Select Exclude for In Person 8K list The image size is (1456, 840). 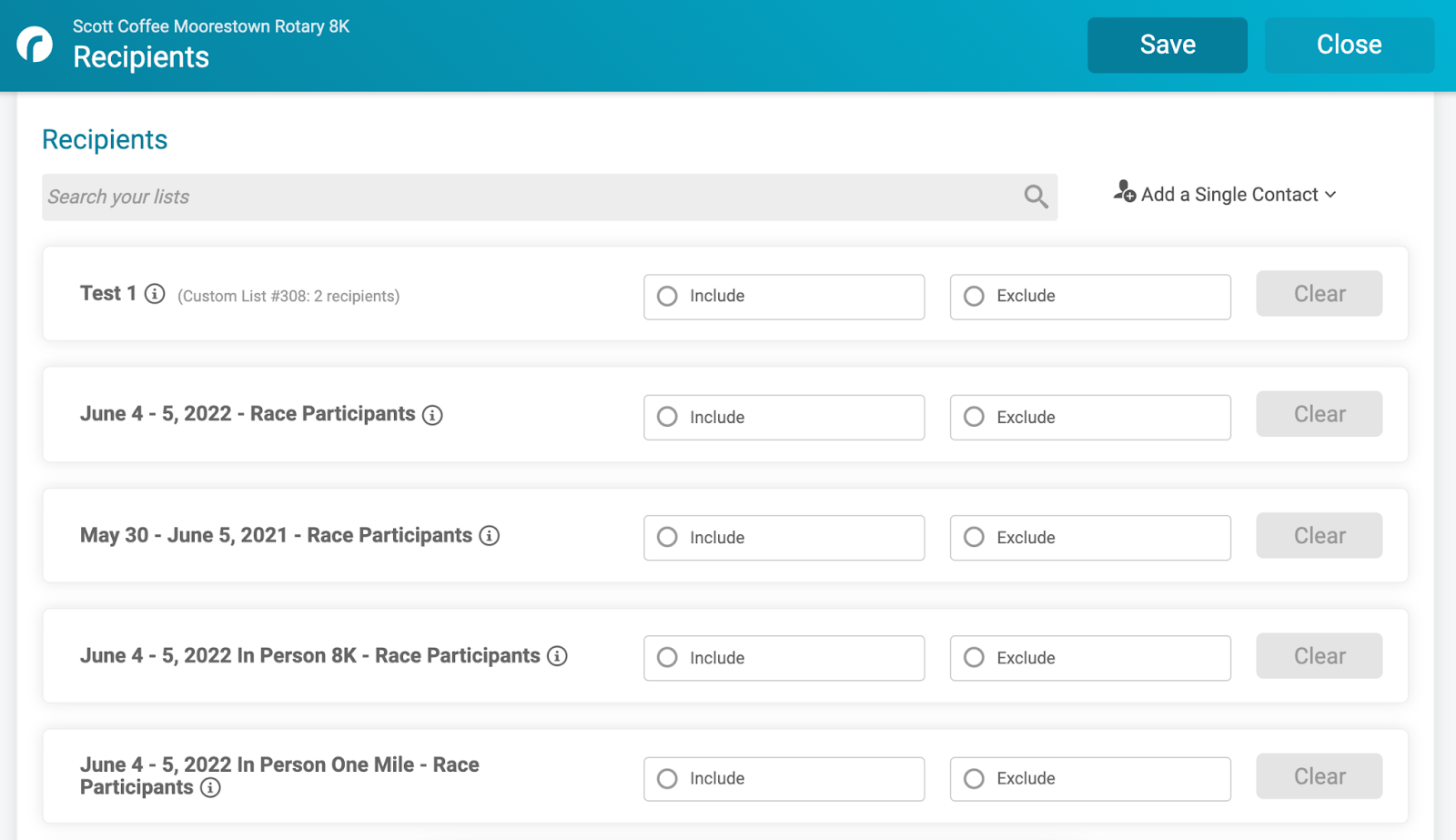(1090, 658)
